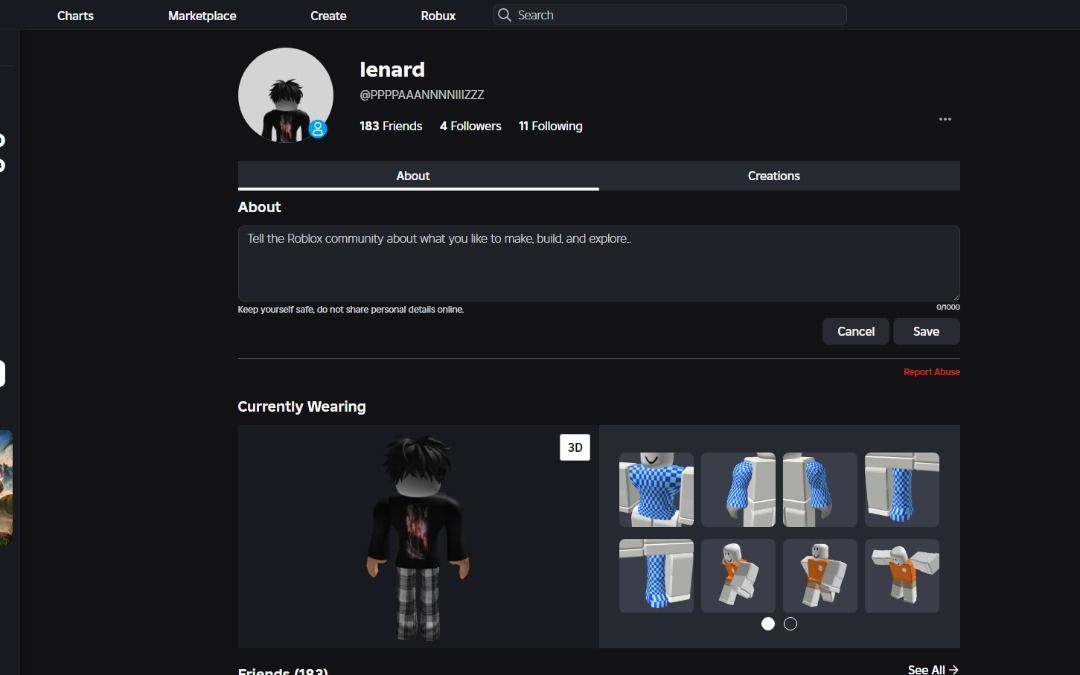Click the Save button
1080x675 pixels.
(926, 332)
